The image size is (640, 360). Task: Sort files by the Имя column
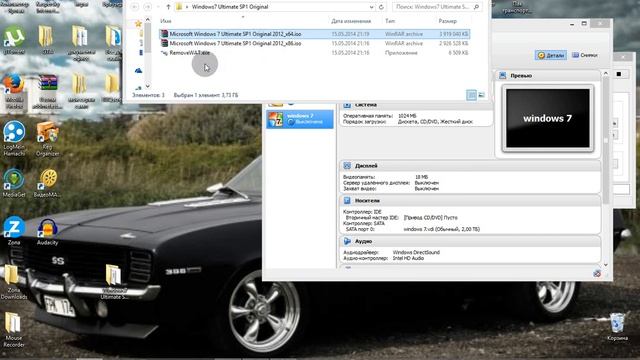coord(166,21)
